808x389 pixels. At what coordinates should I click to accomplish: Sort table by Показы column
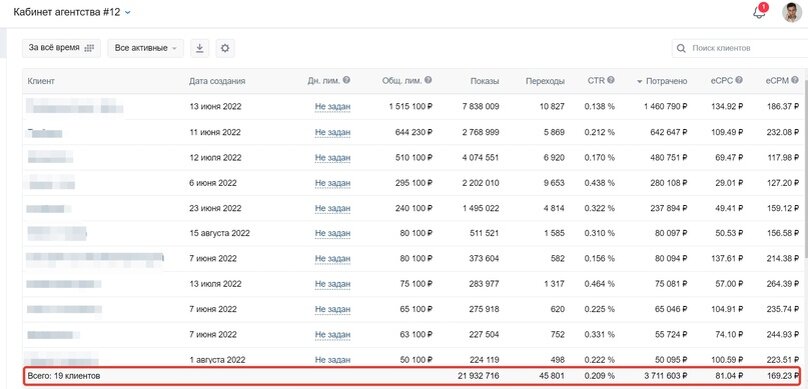click(x=484, y=81)
